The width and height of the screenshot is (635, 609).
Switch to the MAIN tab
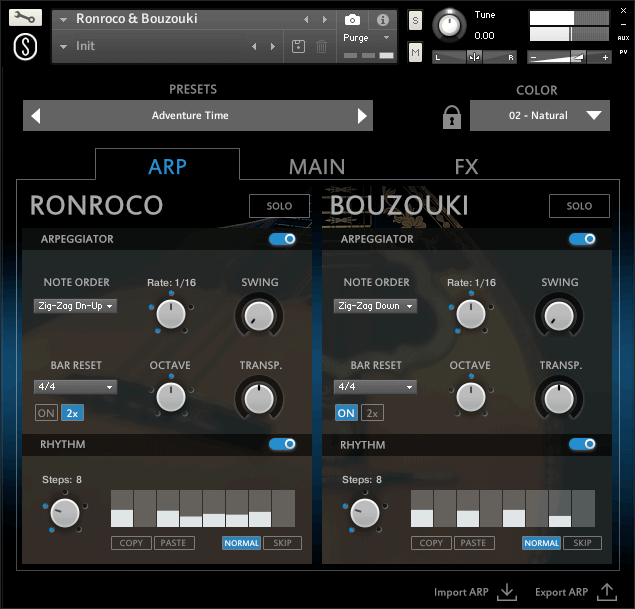pos(317,166)
